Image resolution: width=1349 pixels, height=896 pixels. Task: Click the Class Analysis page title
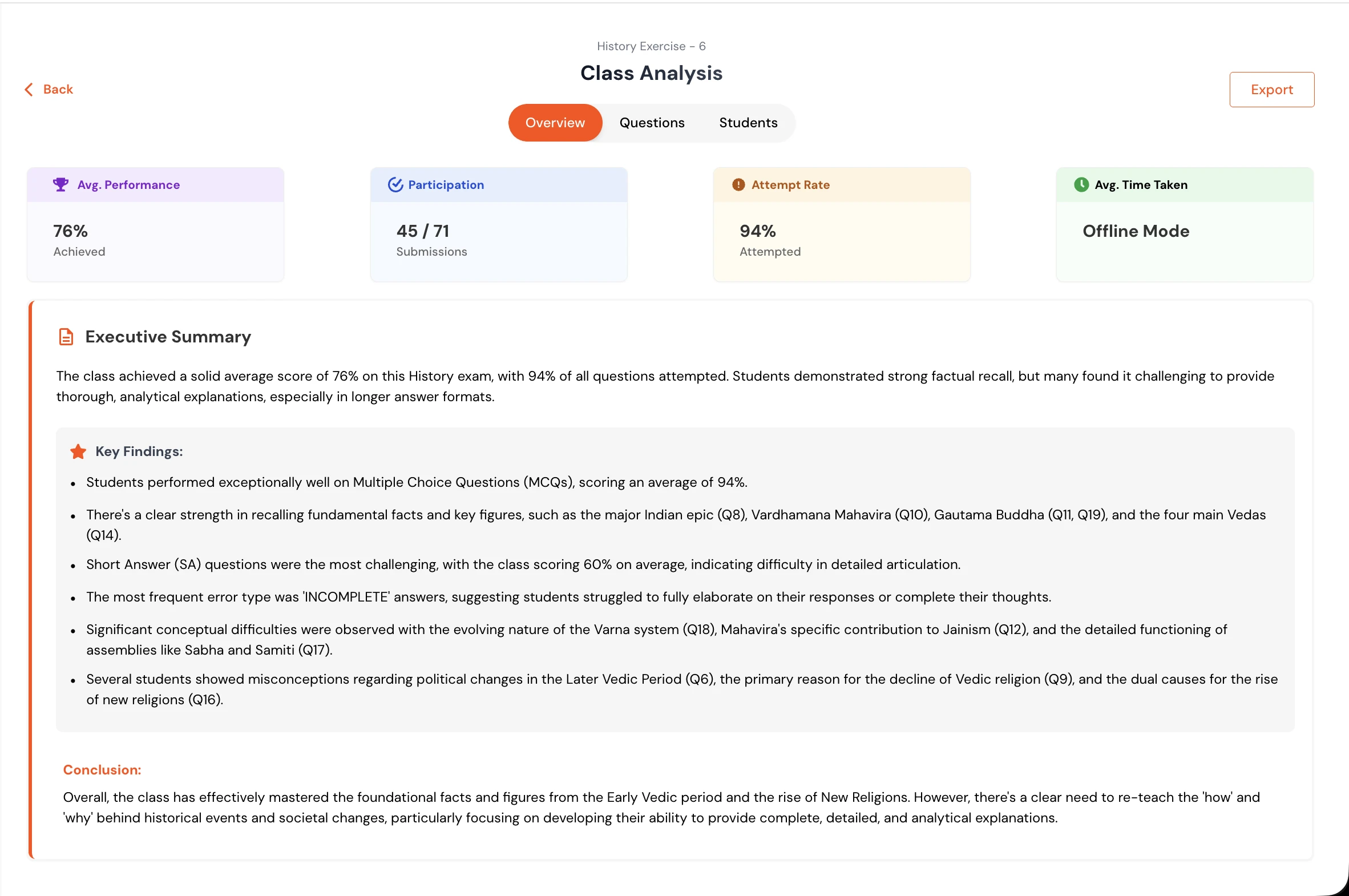tap(651, 73)
